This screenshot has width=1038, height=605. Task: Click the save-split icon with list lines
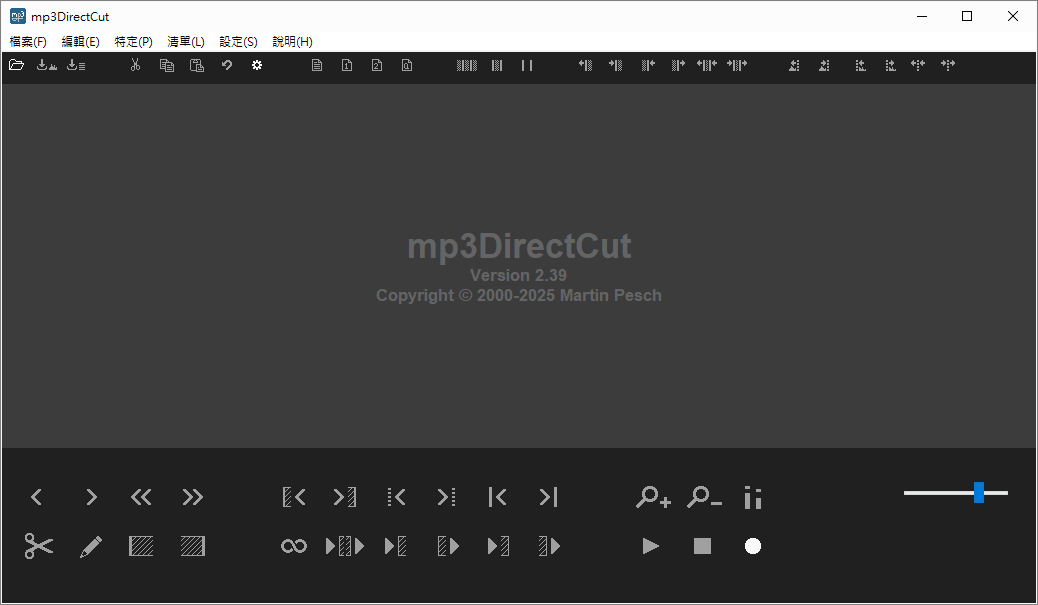(x=76, y=65)
